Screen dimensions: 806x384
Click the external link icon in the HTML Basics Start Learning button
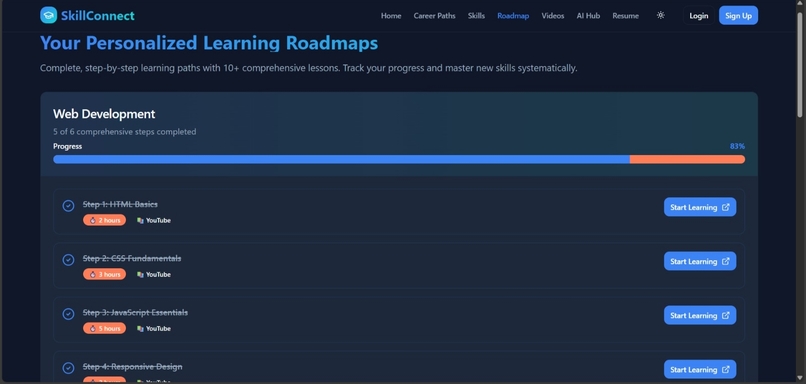point(725,207)
